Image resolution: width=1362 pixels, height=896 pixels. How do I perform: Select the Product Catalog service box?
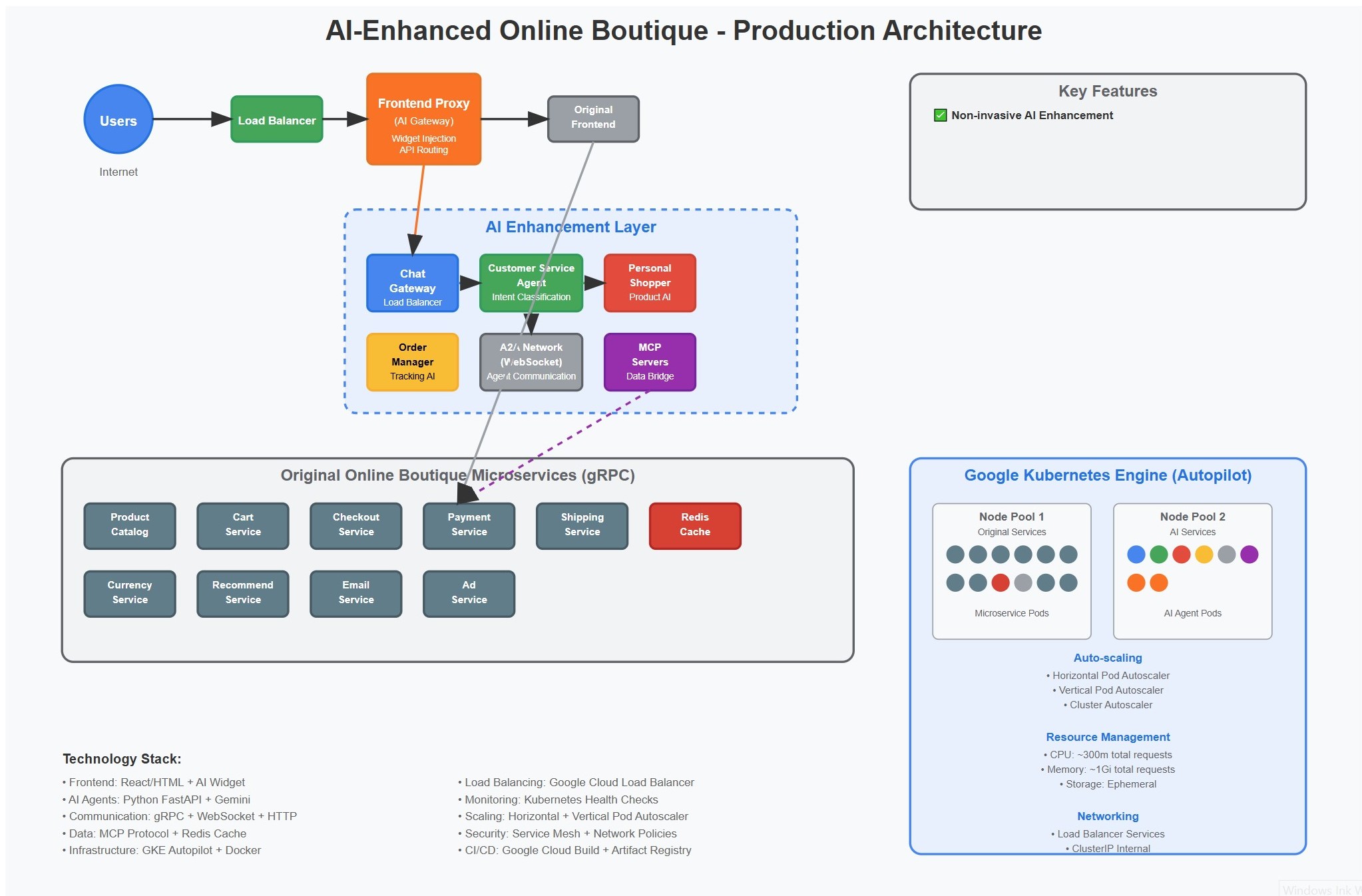tap(130, 525)
